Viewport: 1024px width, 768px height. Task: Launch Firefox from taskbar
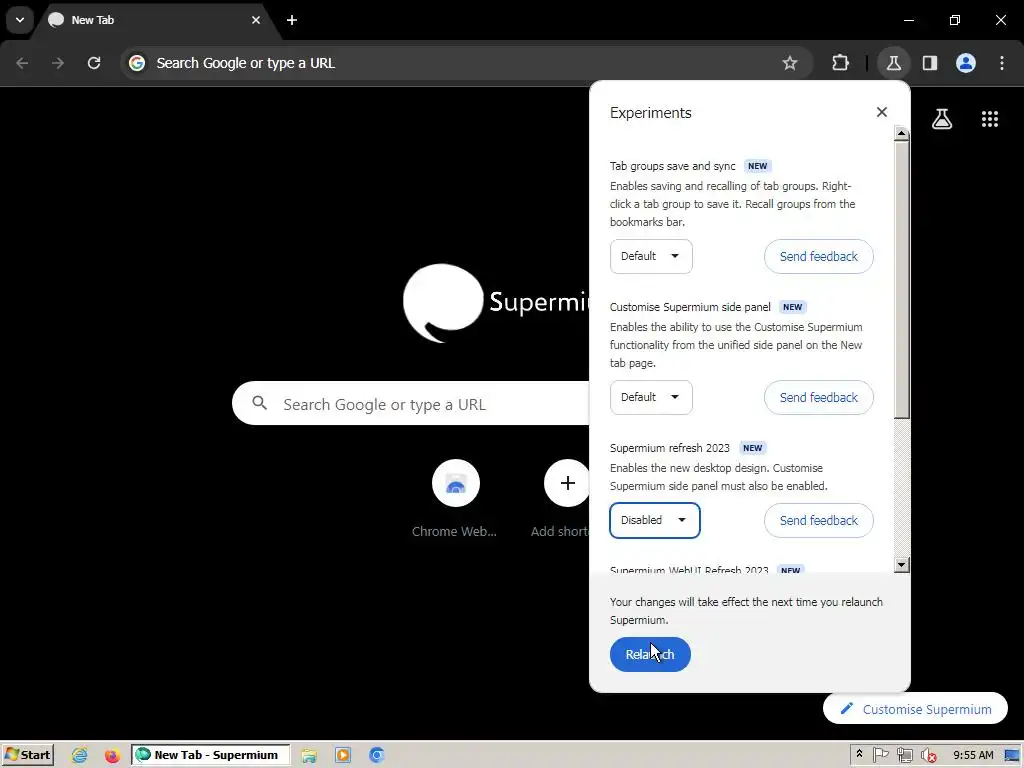click(112, 755)
